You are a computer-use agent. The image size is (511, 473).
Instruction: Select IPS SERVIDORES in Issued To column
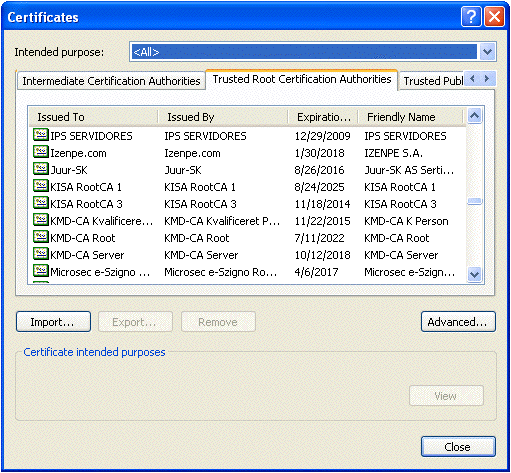(91, 136)
